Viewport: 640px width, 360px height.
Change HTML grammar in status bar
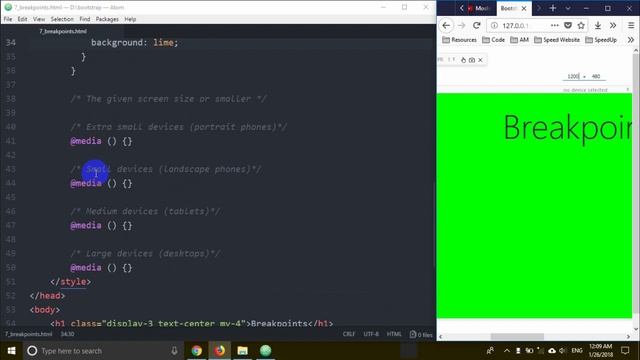tap(394, 334)
